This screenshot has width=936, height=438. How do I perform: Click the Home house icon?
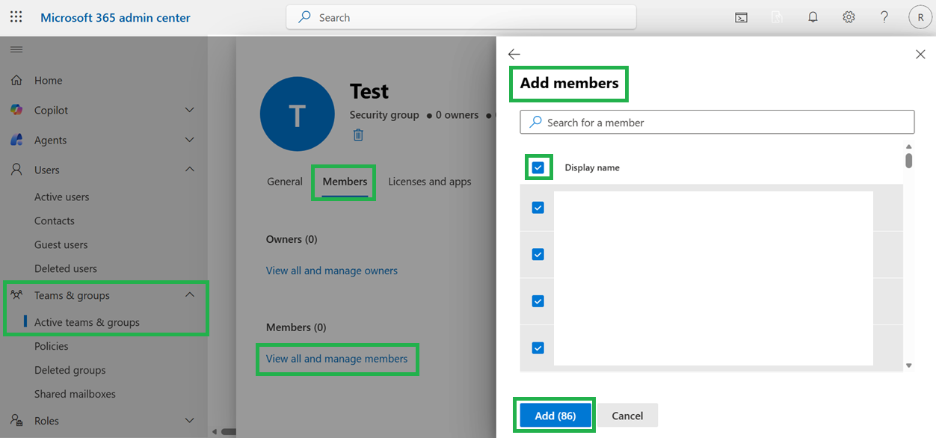pos(17,80)
